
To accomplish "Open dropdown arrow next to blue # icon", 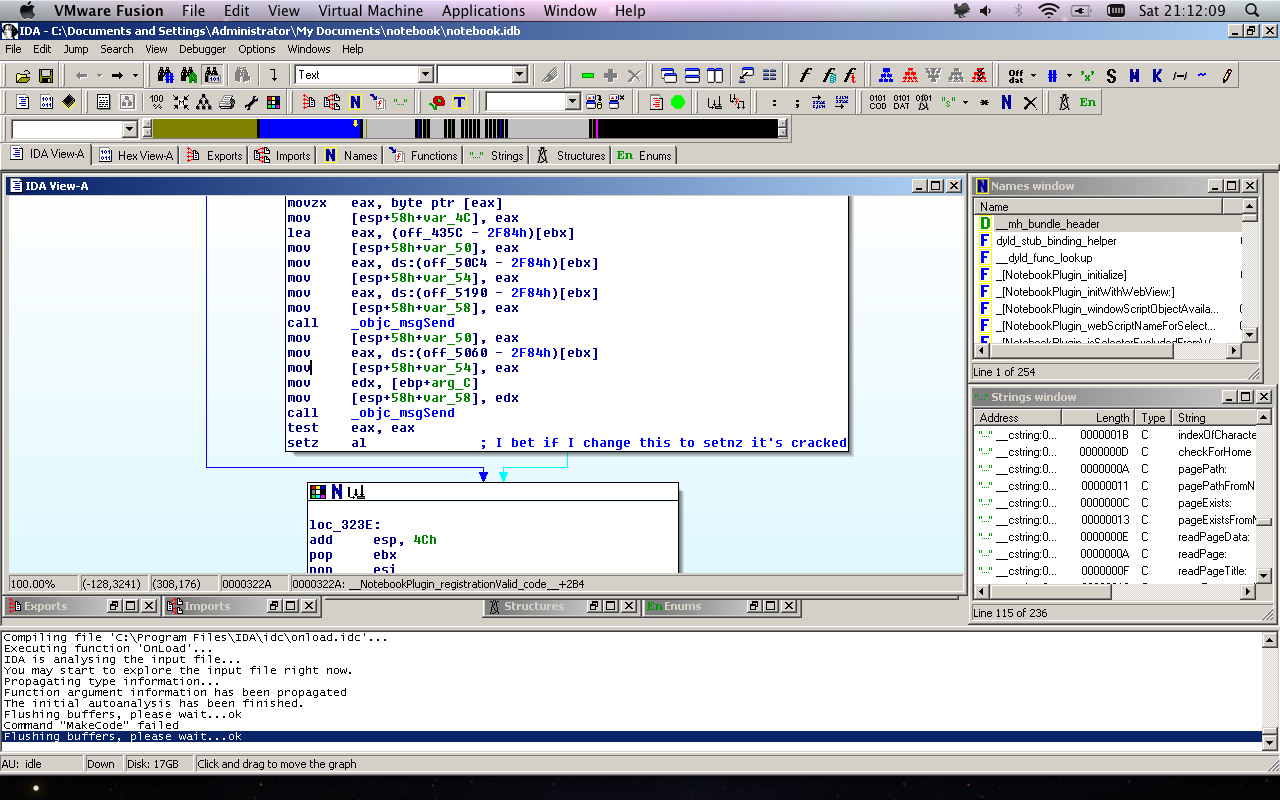I will pos(1069,75).
